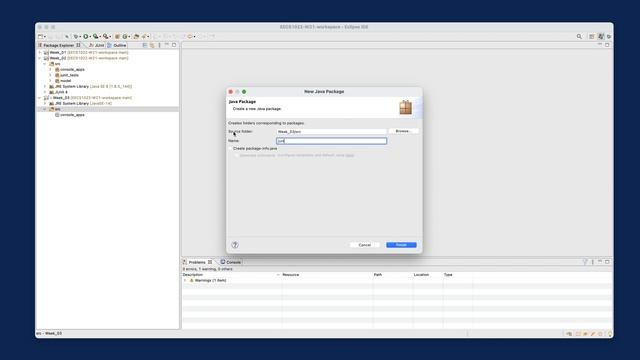Collapse the Week_02 project
Screen dimensions: 640x360
(x=40, y=58)
